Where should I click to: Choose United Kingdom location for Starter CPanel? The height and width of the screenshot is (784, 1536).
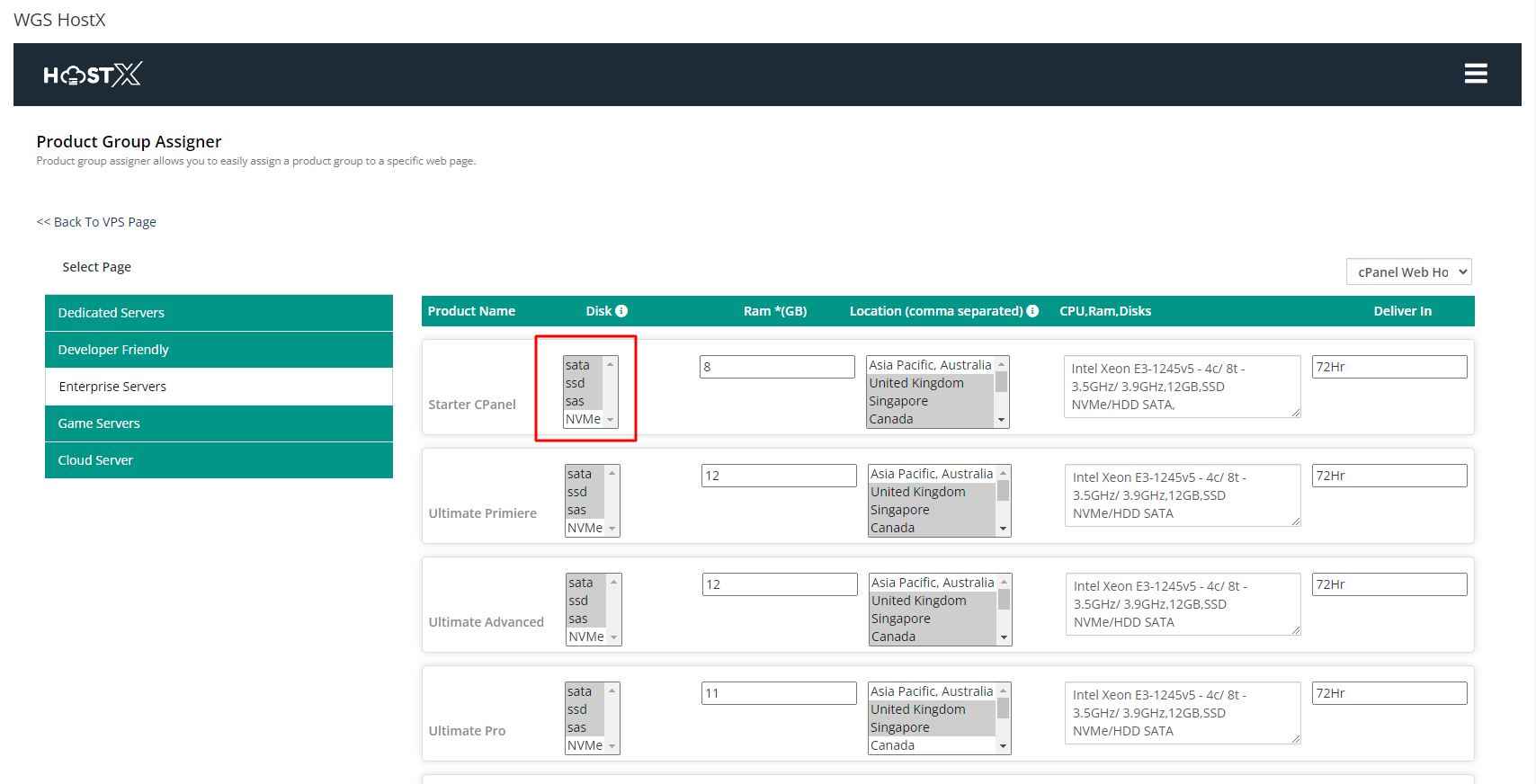coord(916,383)
